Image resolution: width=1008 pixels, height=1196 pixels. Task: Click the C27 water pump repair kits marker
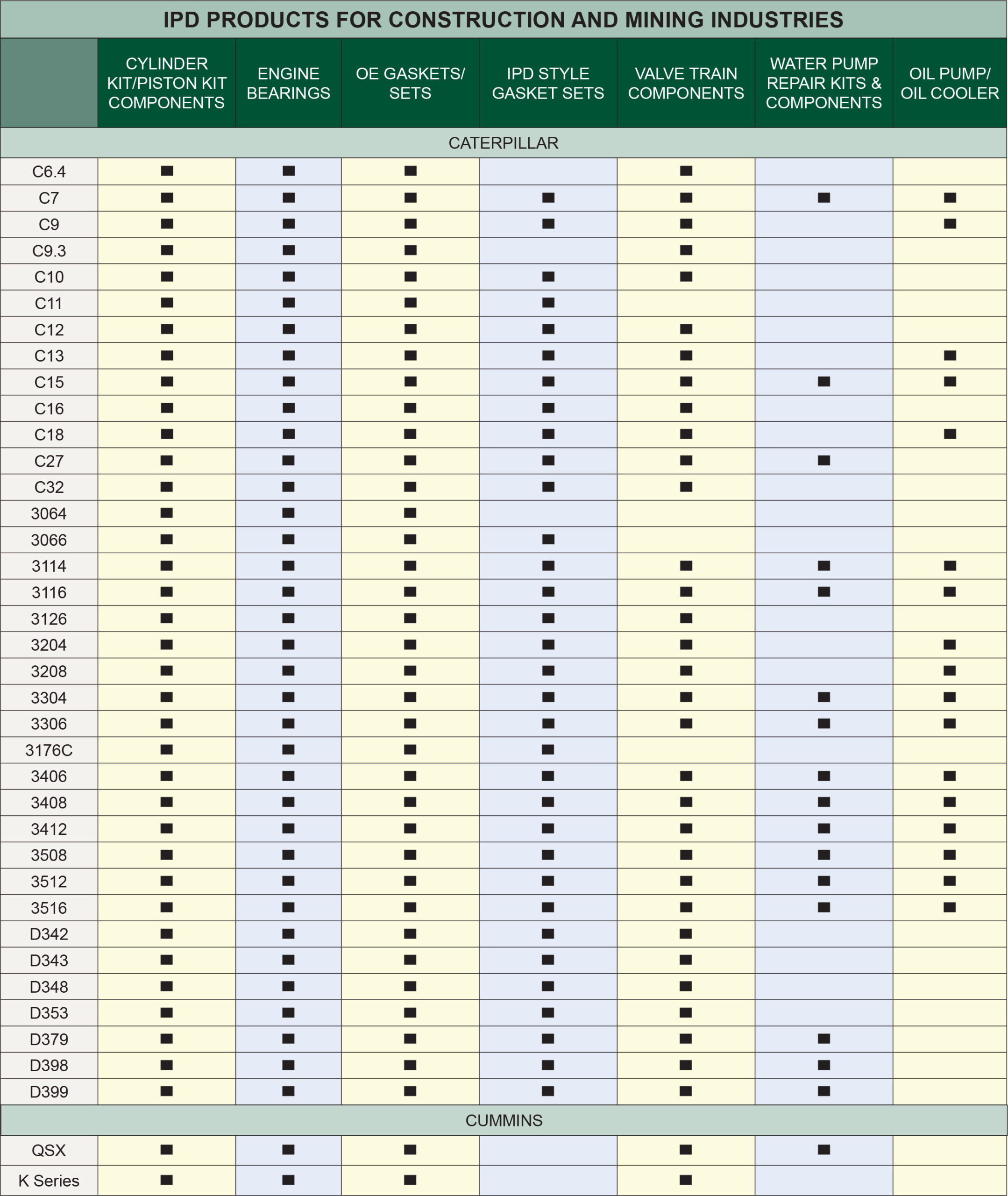(823, 460)
